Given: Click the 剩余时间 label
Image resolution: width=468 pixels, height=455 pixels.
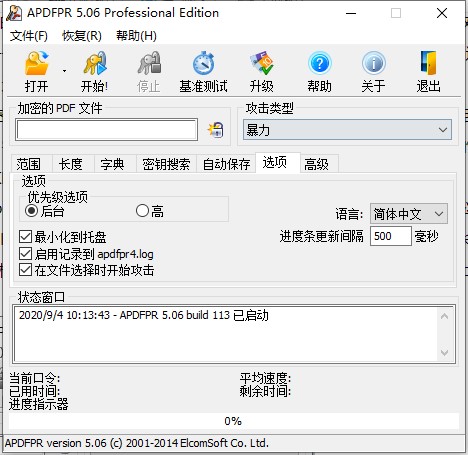Looking at the screenshot, I should tap(265, 391).
